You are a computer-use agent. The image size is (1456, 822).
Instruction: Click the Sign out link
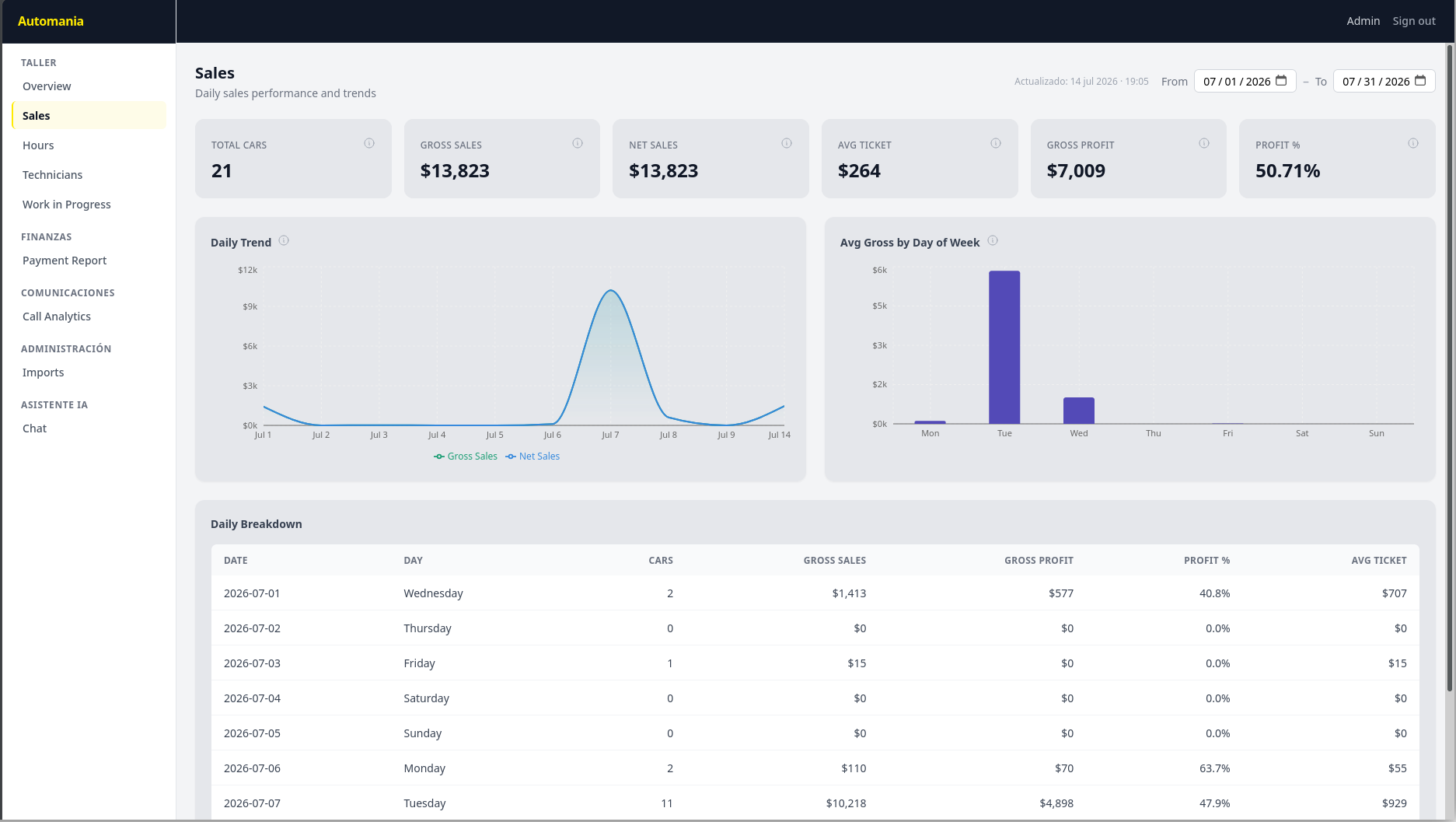point(1414,21)
